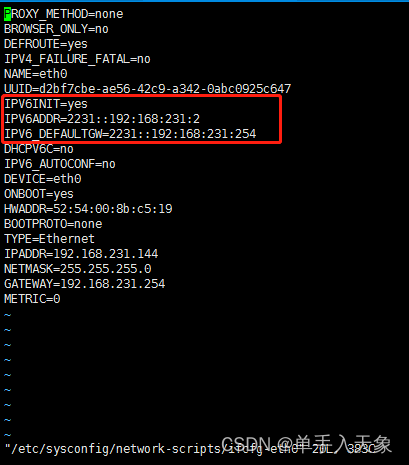
Task: Select the IPV4_FAILURE_FATAL=no line
Action: coord(77,59)
